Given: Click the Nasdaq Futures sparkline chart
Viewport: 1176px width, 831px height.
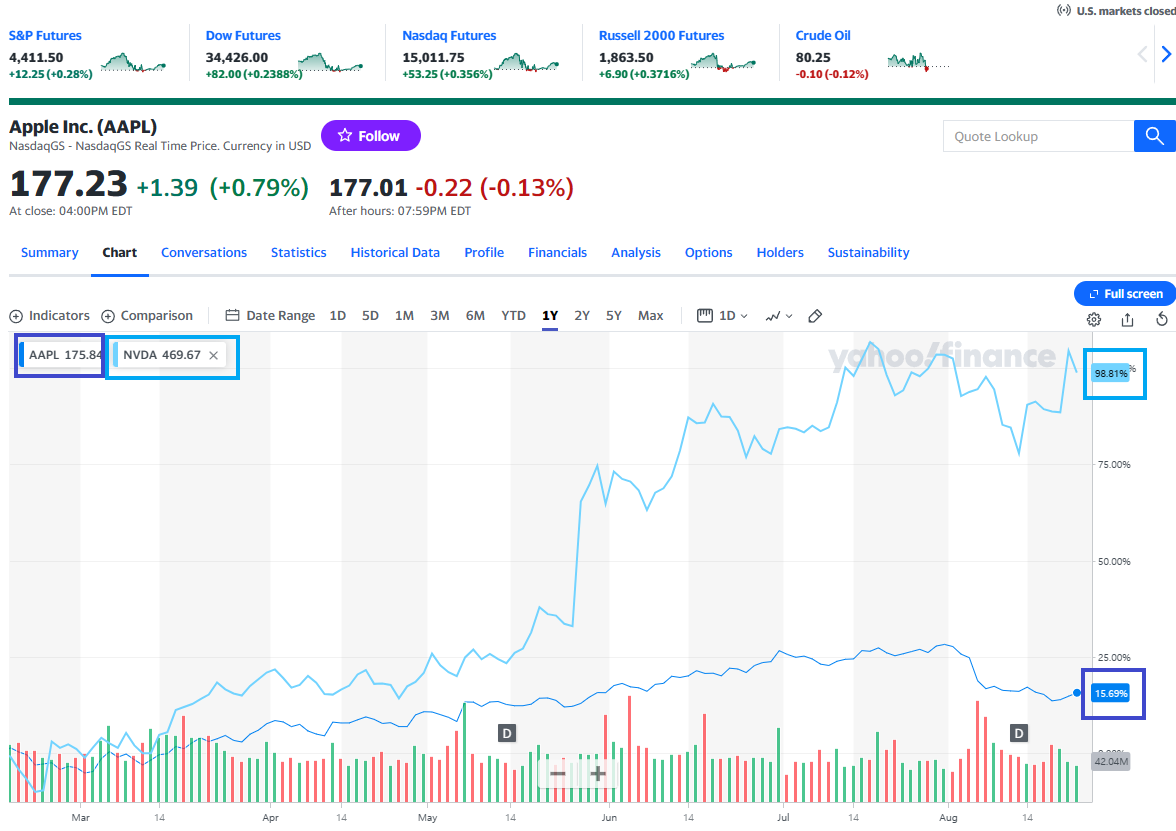Looking at the screenshot, I should (x=526, y=62).
